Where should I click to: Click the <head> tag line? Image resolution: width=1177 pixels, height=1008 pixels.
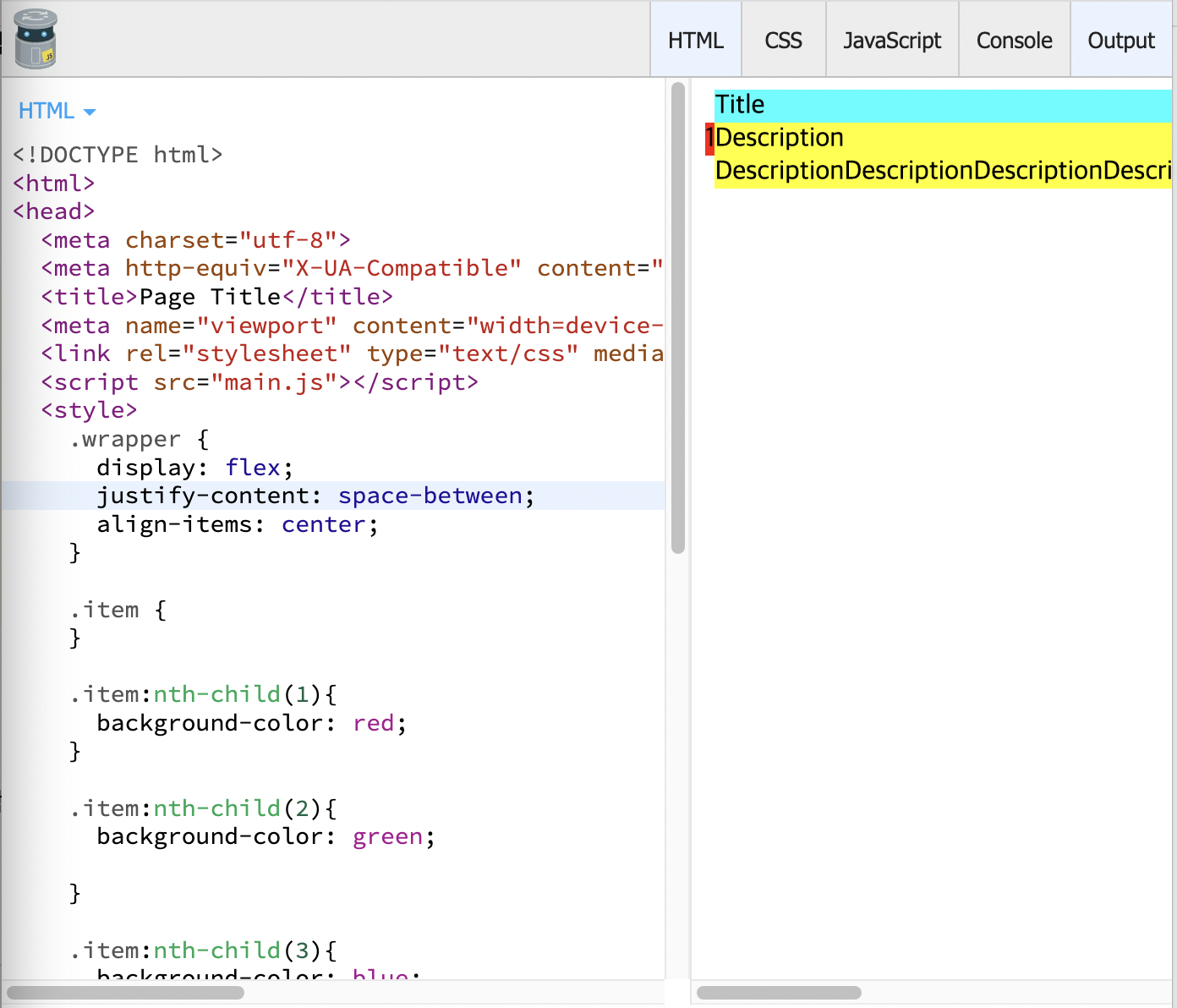(x=53, y=211)
